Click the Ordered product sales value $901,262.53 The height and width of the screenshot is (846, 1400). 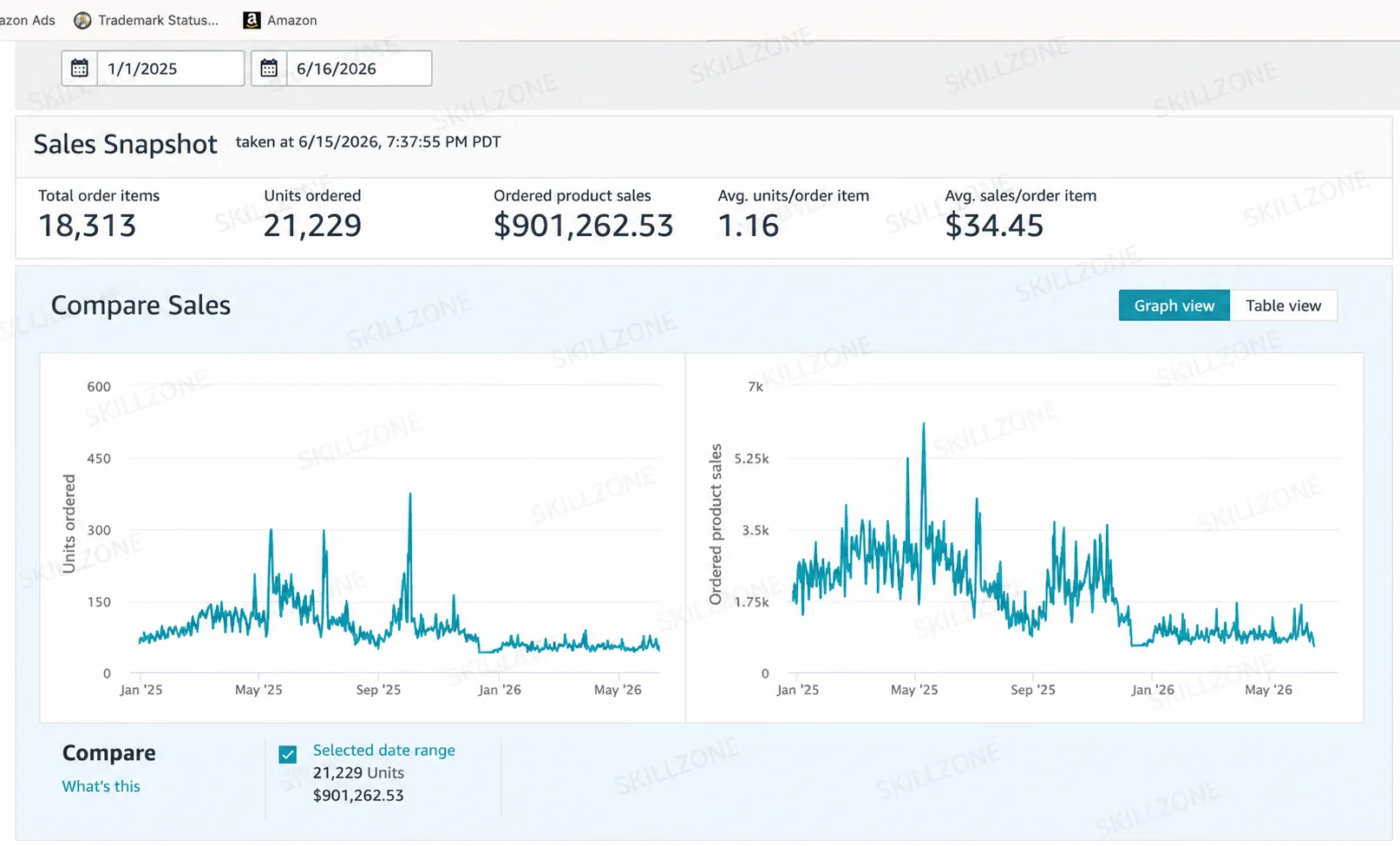tap(583, 226)
